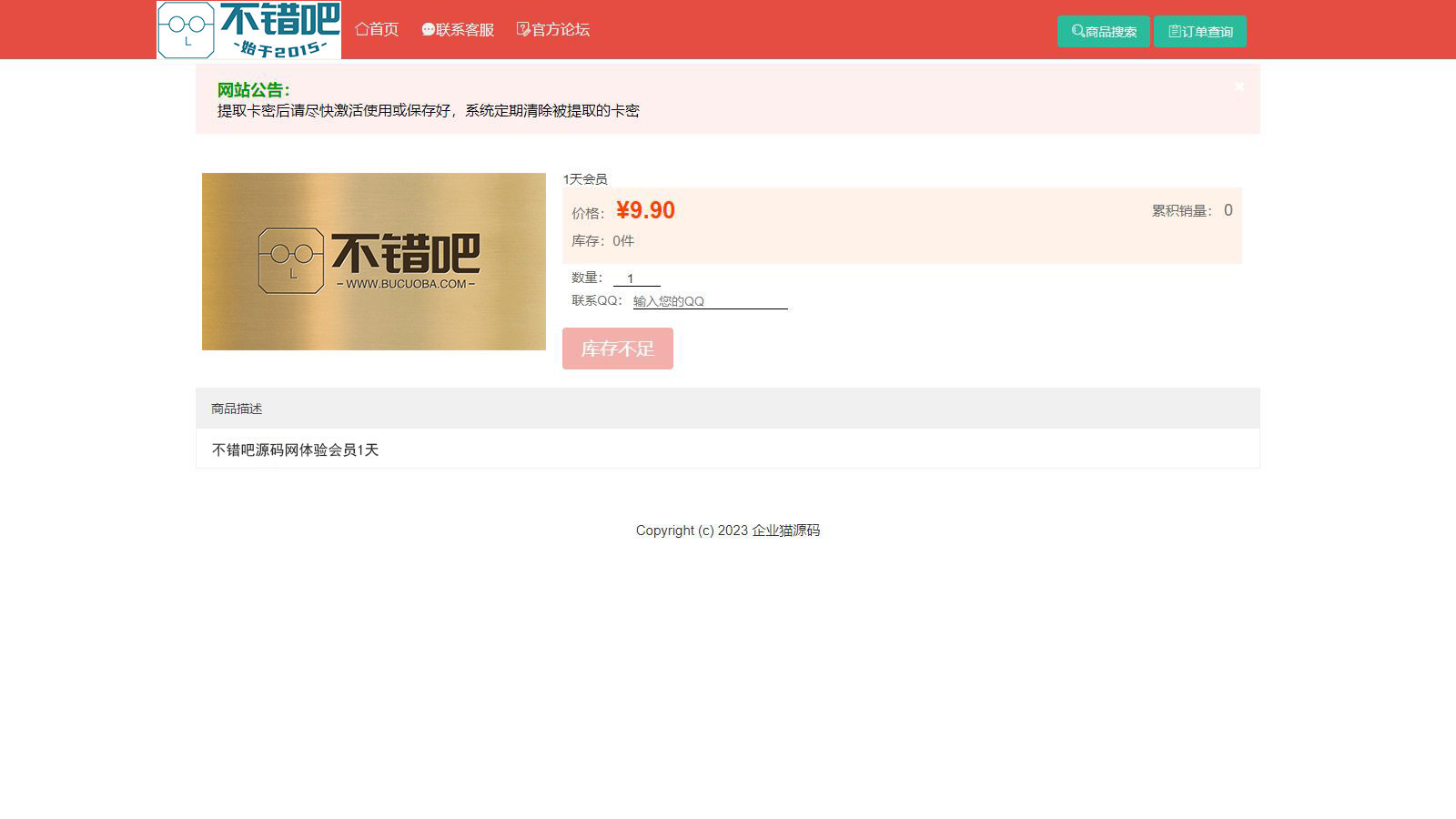The height and width of the screenshot is (819, 1456).
Task: Dismiss the 网站公告 notice
Action: [1239, 86]
